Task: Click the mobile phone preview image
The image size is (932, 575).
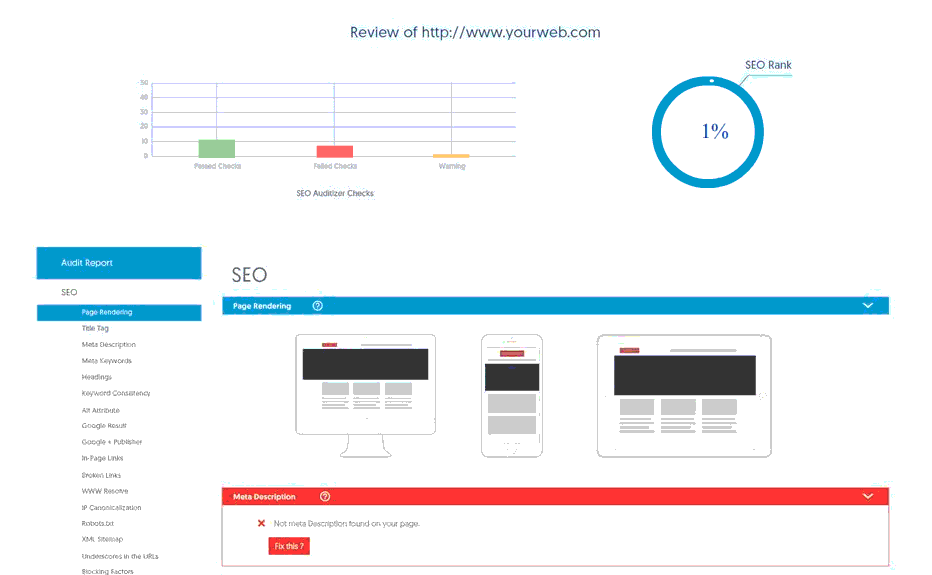Action: [x=511, y=395]
